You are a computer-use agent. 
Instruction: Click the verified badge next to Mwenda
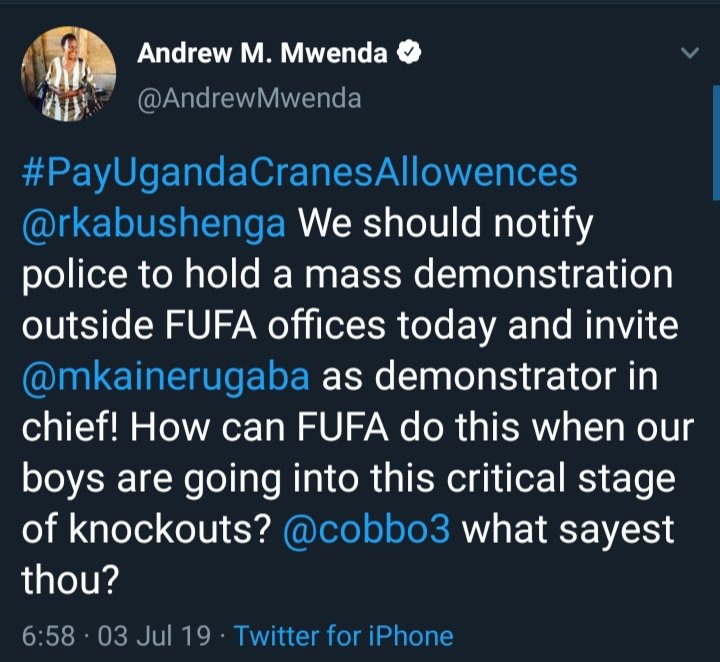click(x=409, y=53)
